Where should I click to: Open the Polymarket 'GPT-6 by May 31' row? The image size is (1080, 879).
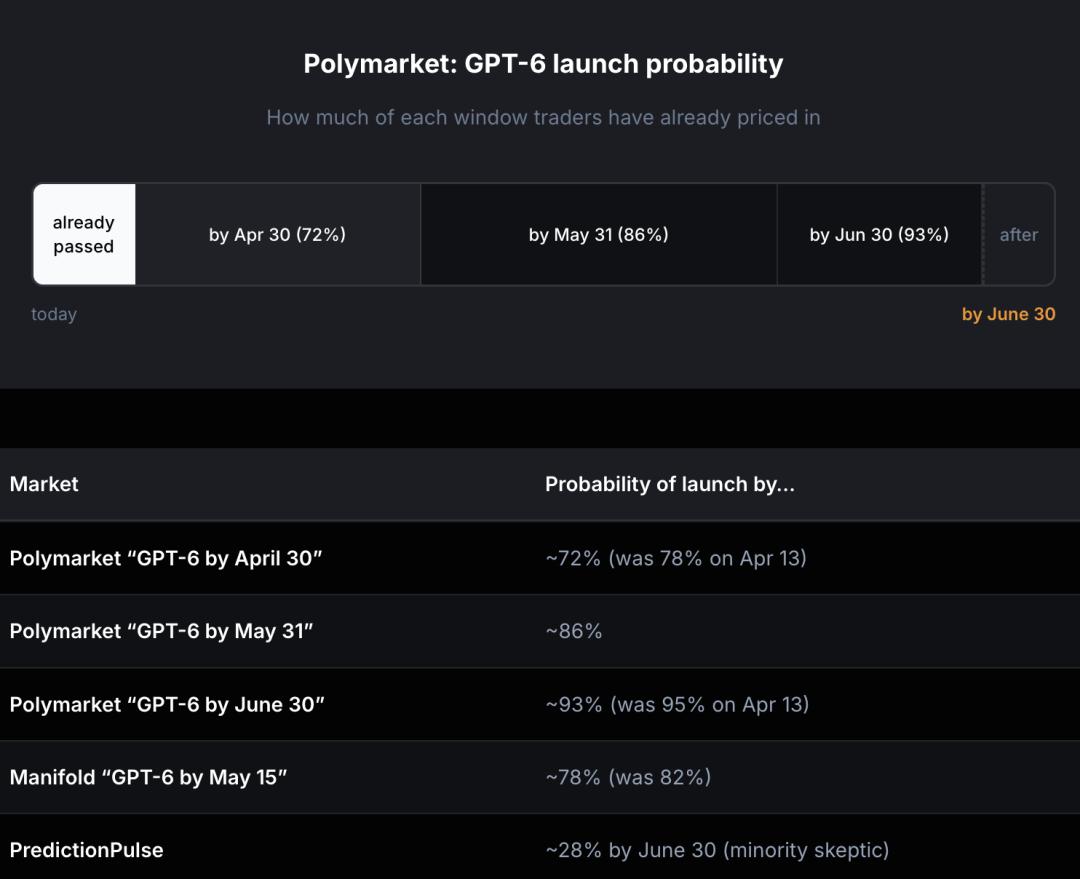pos(161,631)
